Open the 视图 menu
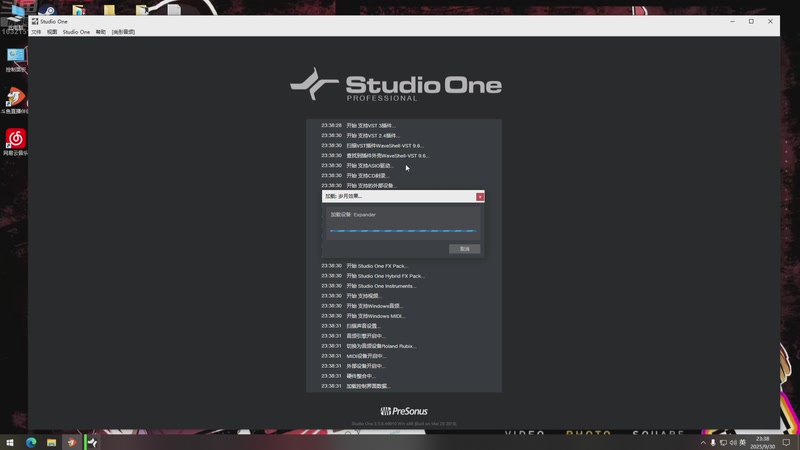 52,32
